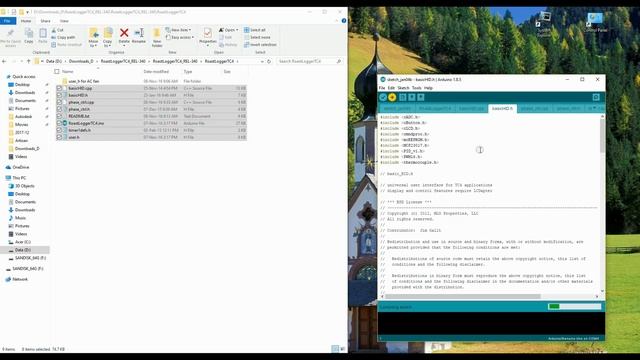
Task: Click the Arduino Upload arrow button
Action: coord(392,97)
